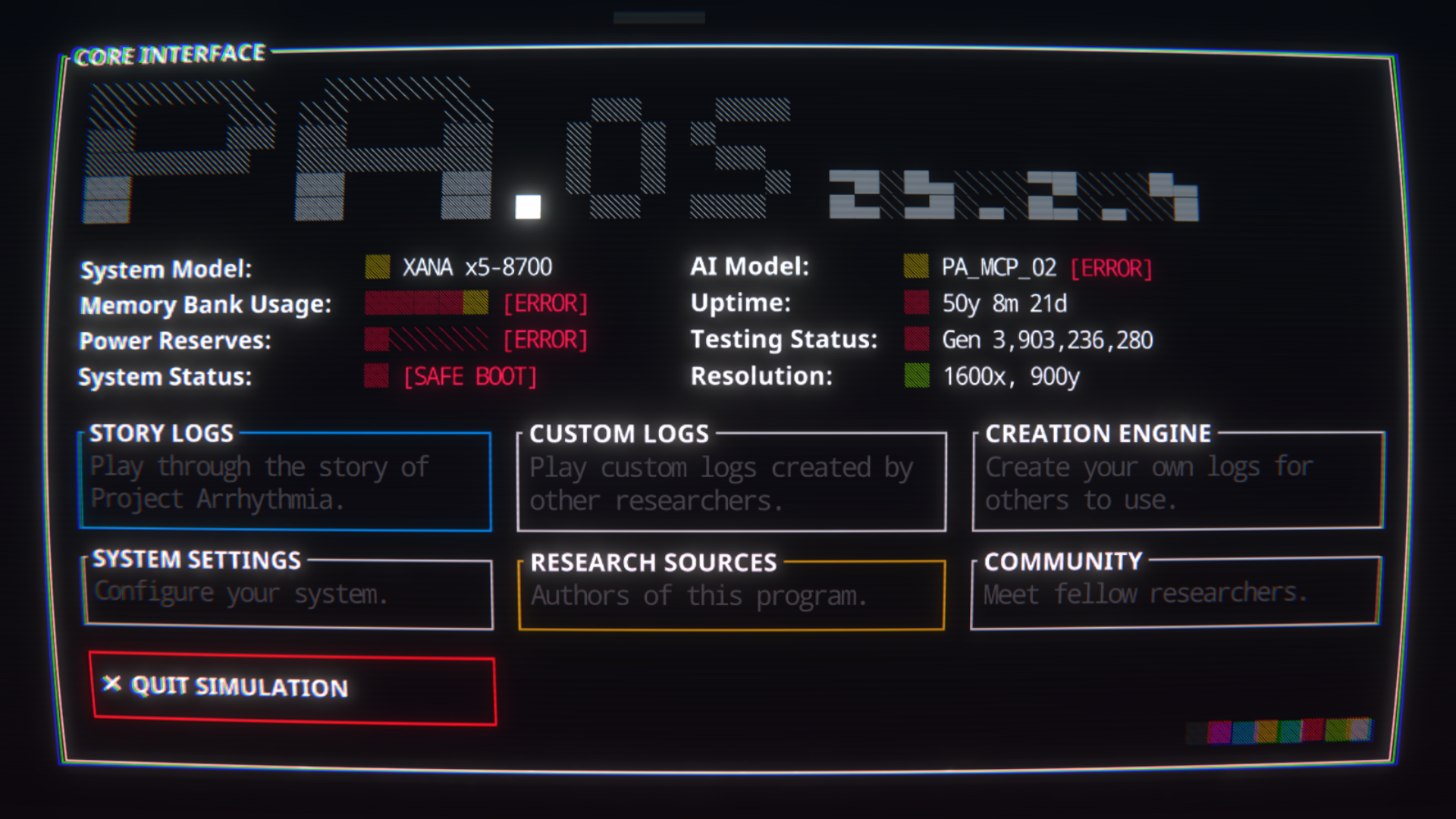
Task: Click the X icon beside Quit Simulation
Action: click(x=111, y=684)
